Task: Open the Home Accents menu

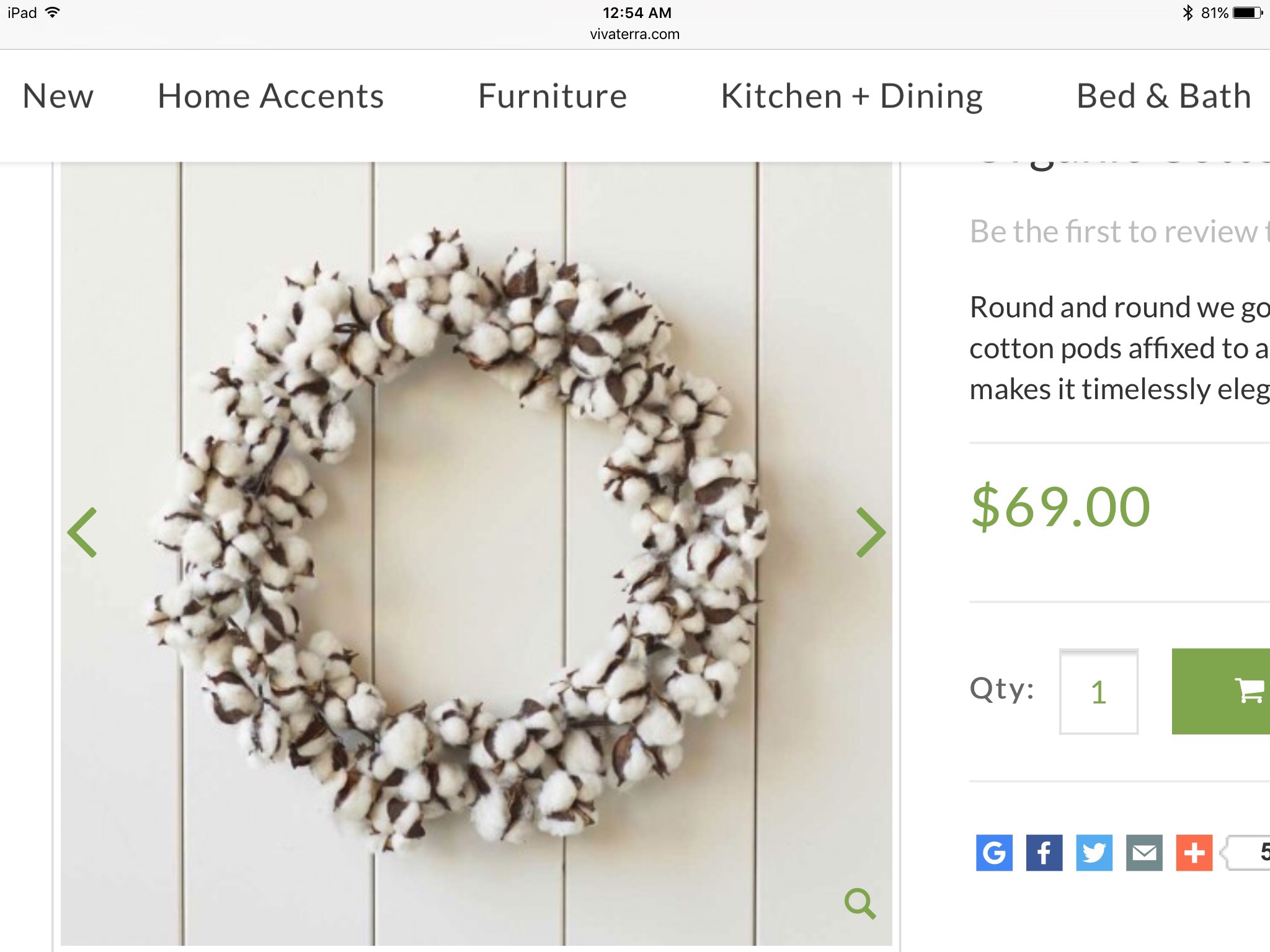Action: (x=270, y=96)
